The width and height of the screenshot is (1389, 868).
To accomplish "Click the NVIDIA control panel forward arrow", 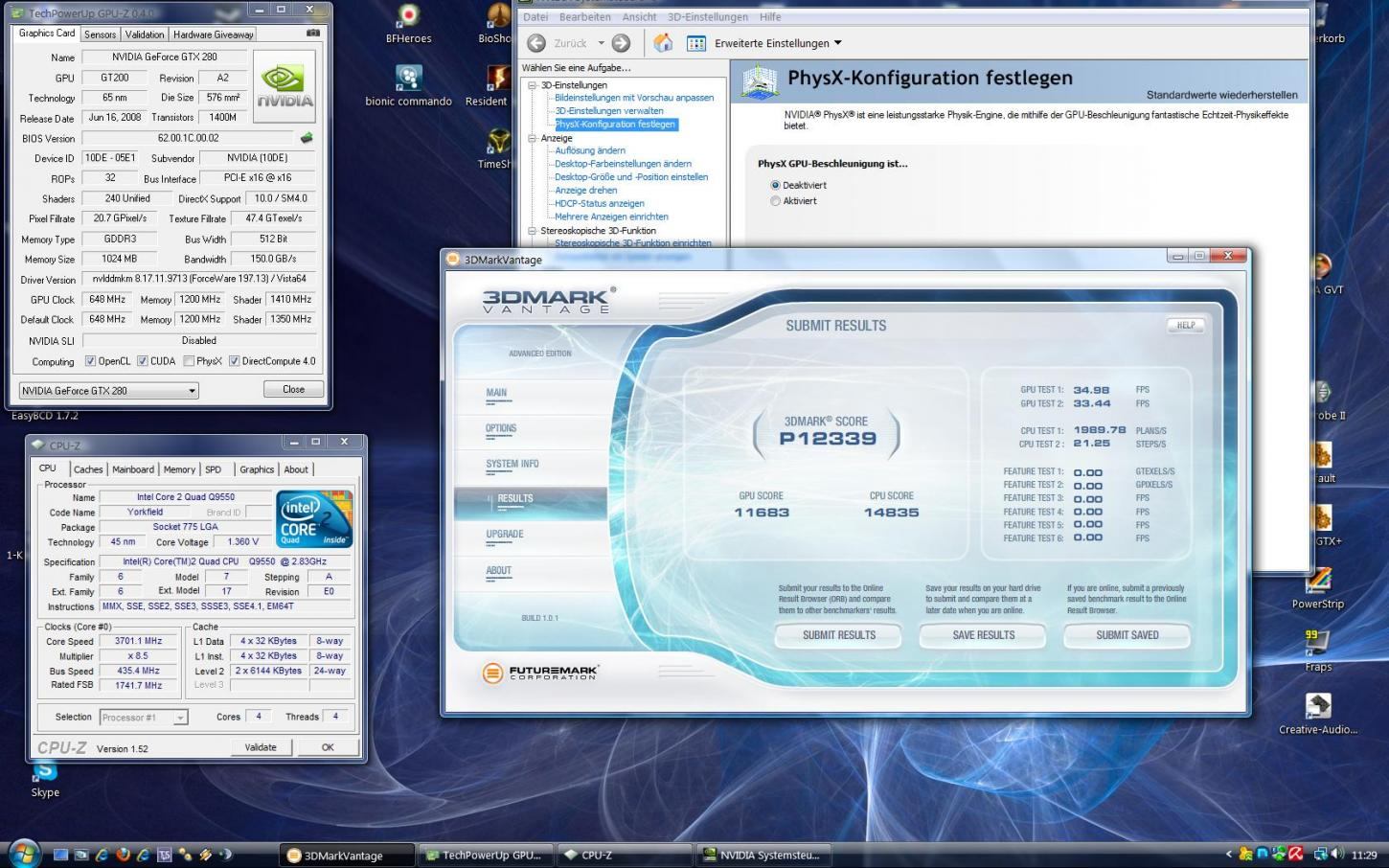I will [621, 43].
